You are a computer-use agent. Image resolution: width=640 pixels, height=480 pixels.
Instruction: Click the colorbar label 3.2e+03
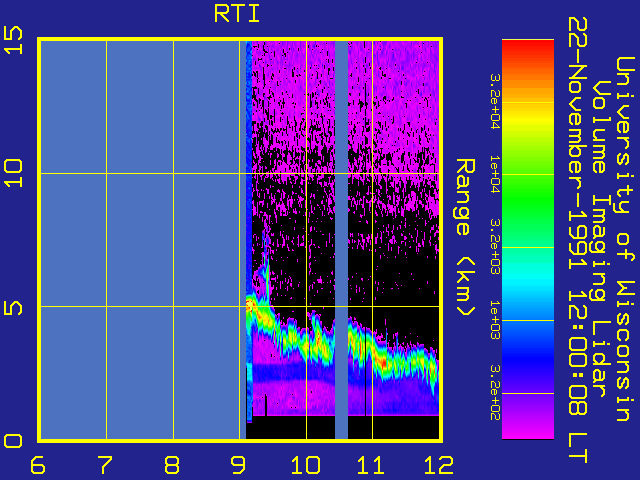495,247
